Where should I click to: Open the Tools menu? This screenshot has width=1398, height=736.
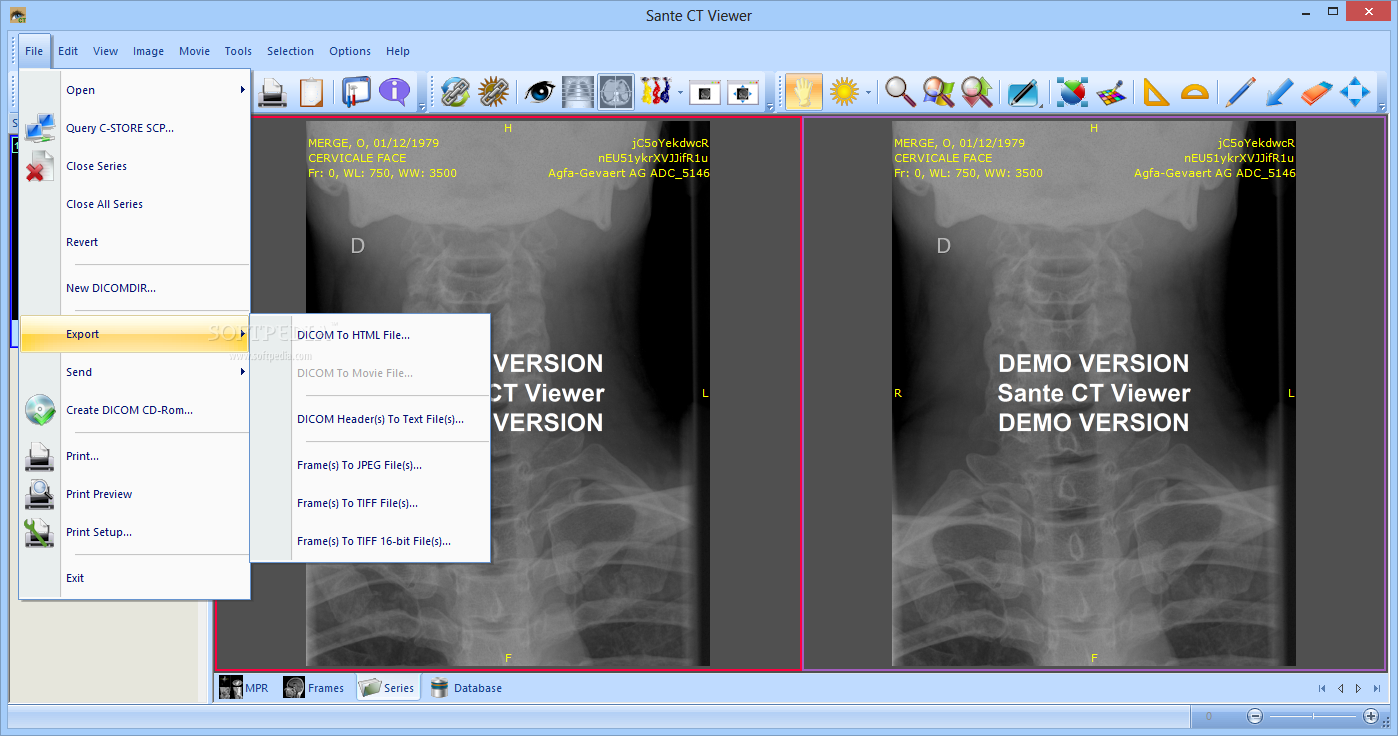pos(238,51)
